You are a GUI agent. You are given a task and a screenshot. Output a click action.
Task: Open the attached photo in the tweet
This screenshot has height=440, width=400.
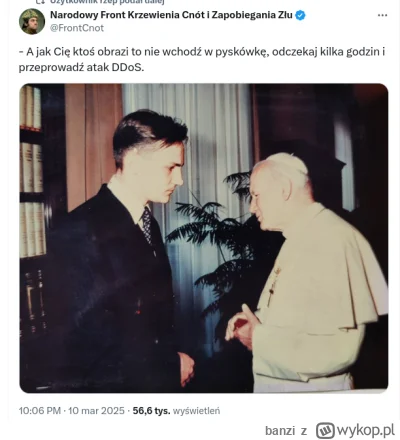click(x=204, y=238)
